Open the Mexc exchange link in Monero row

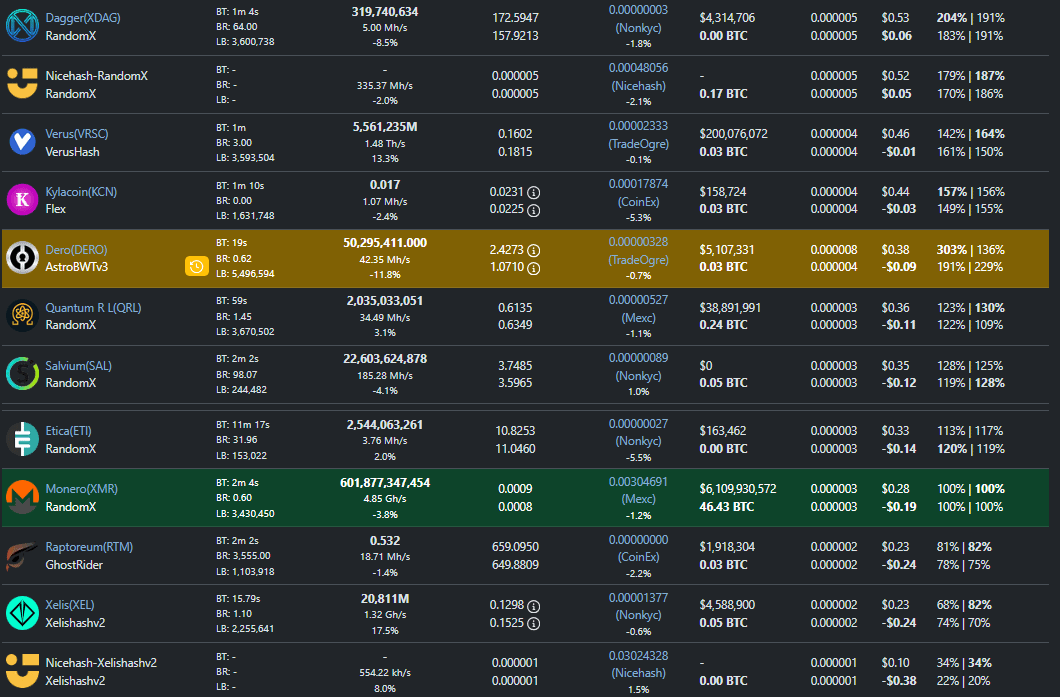[x=638, y=498]
